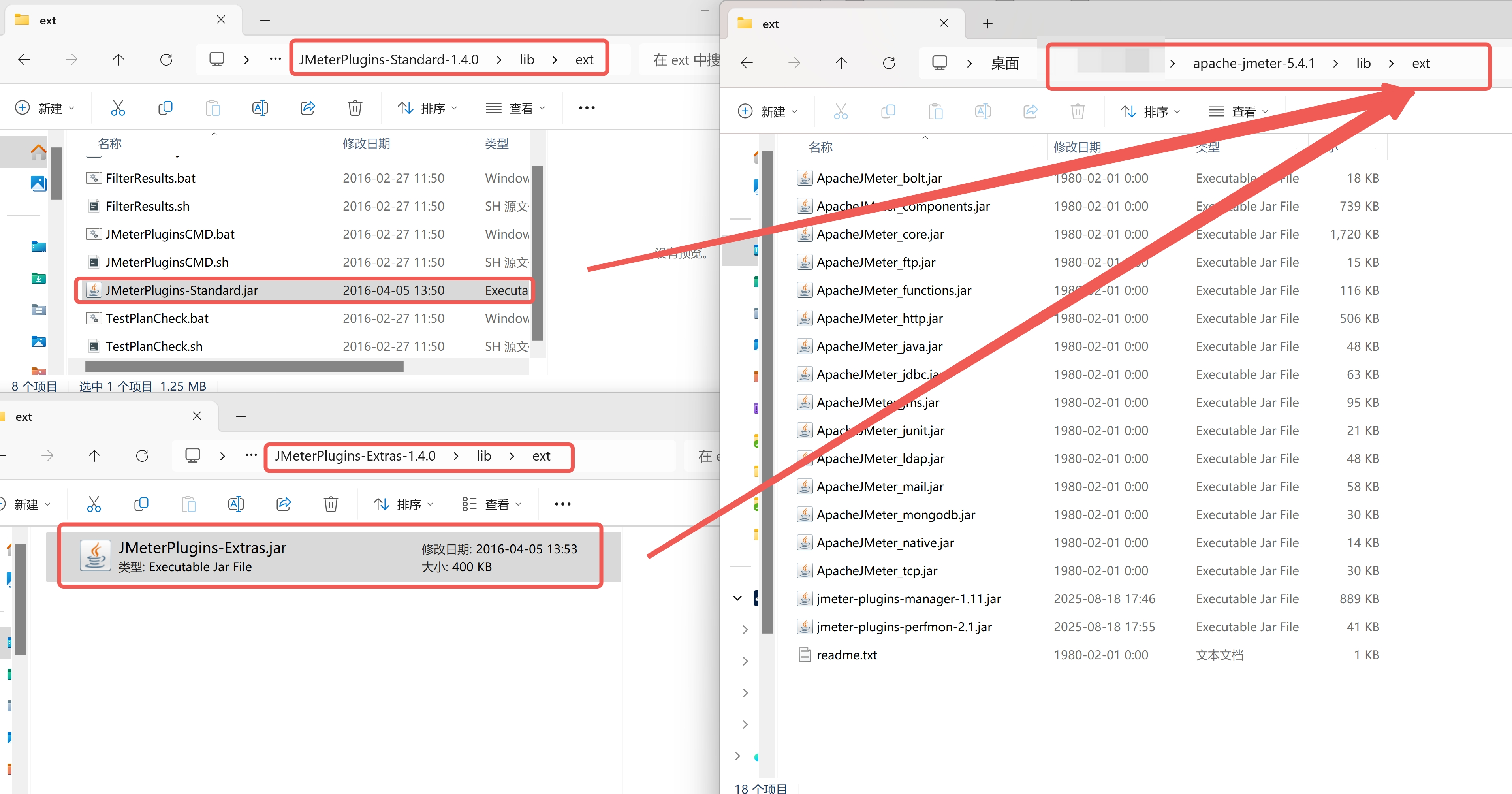Click Cut icon in JMeterPlugins-Standard window toolbar

[x=118, y=108]
